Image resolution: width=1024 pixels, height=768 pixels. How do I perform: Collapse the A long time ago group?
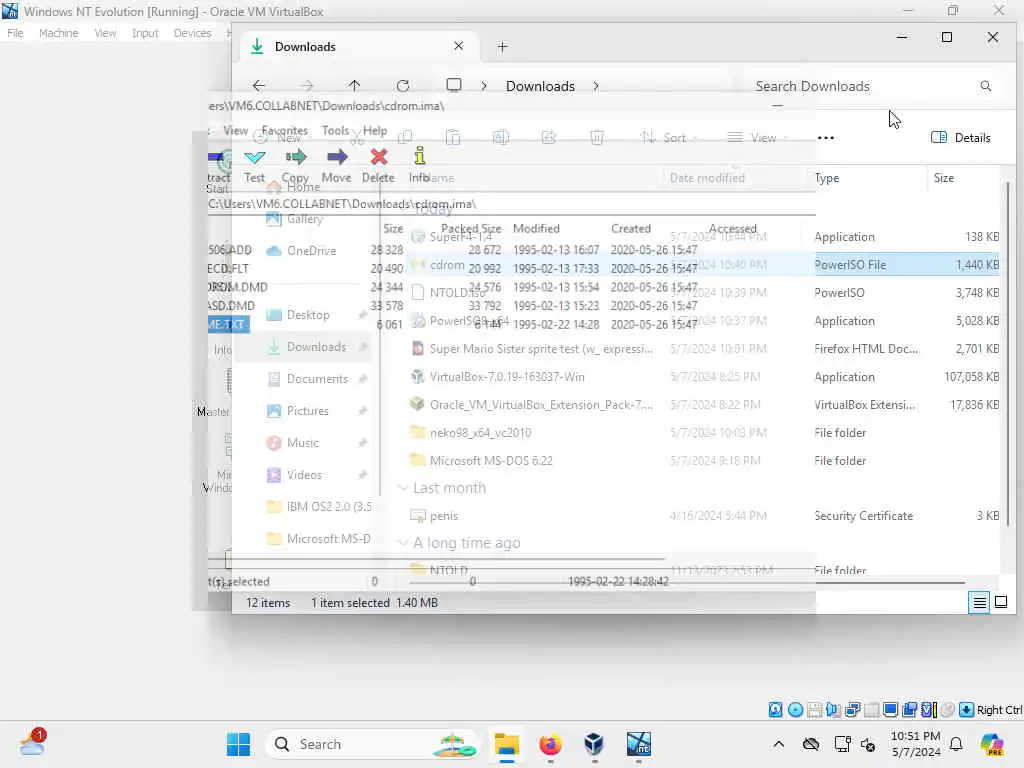[403, 543]
